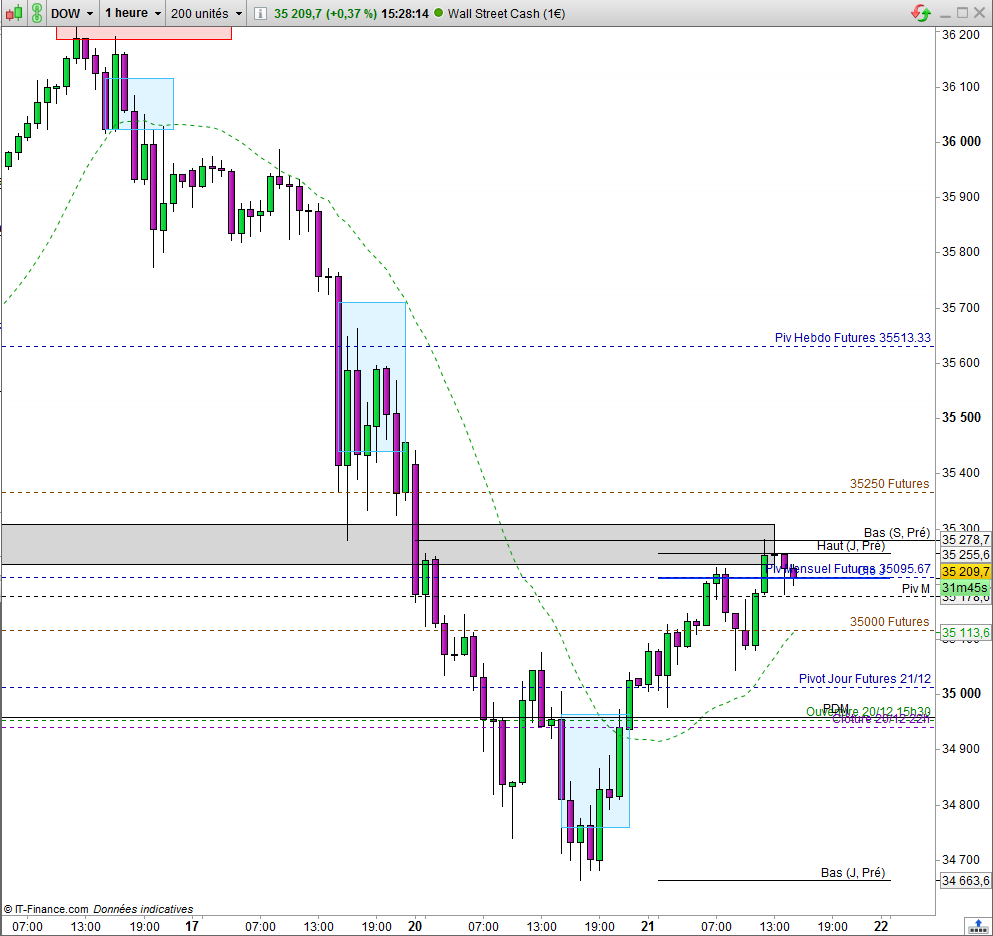Open the 200 unités dropdown
Viewport: 993px width, 936px height.
(206, 13)
